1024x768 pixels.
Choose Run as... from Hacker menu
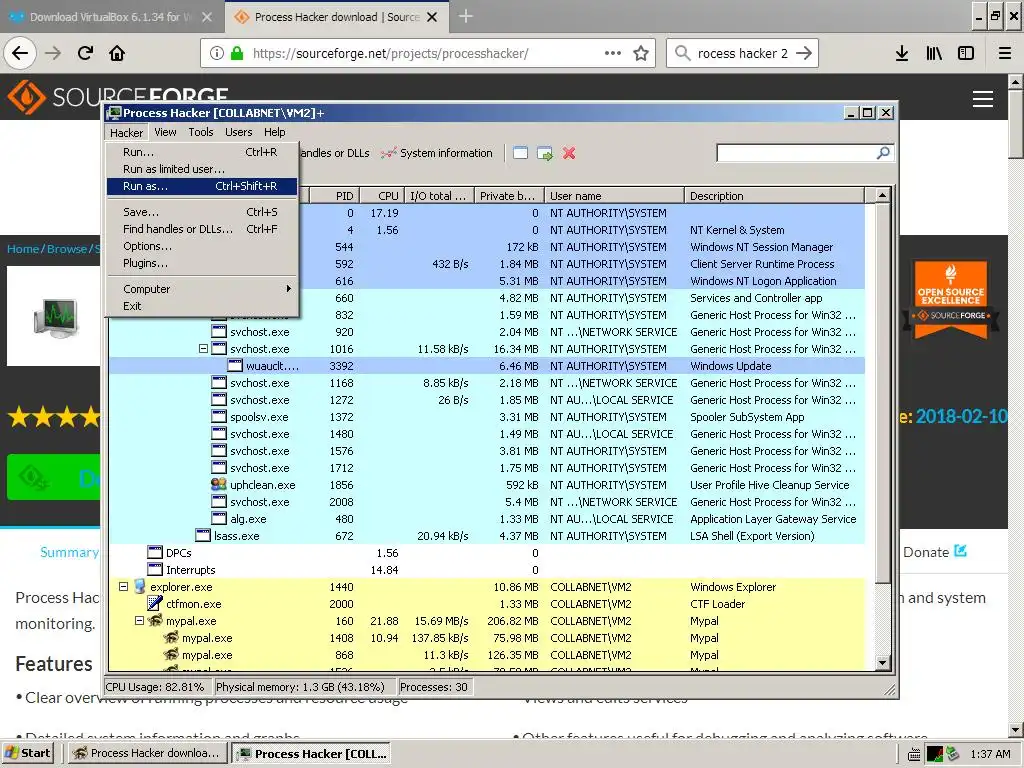[x=202, y=186]
